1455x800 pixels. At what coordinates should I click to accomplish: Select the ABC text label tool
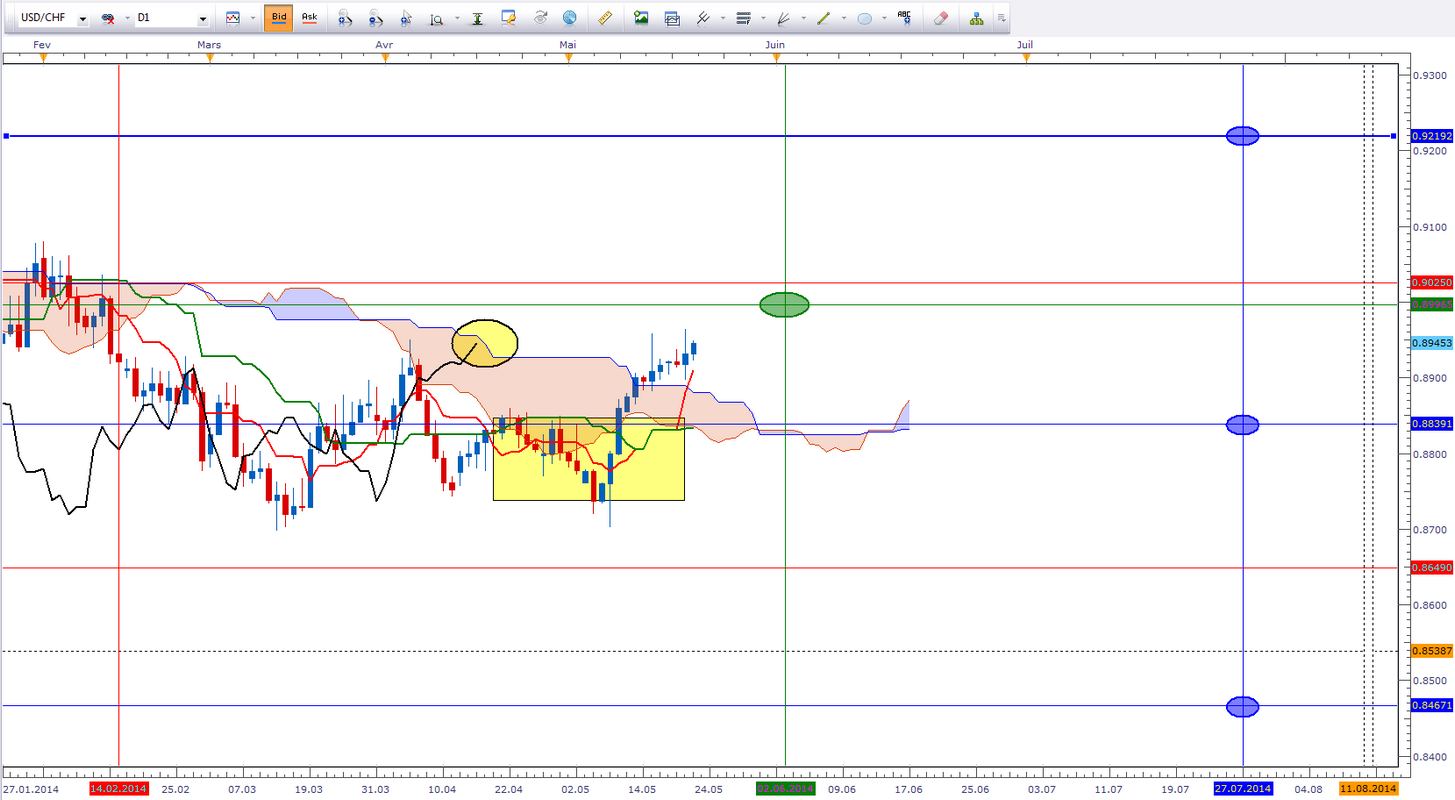[905, 18]
